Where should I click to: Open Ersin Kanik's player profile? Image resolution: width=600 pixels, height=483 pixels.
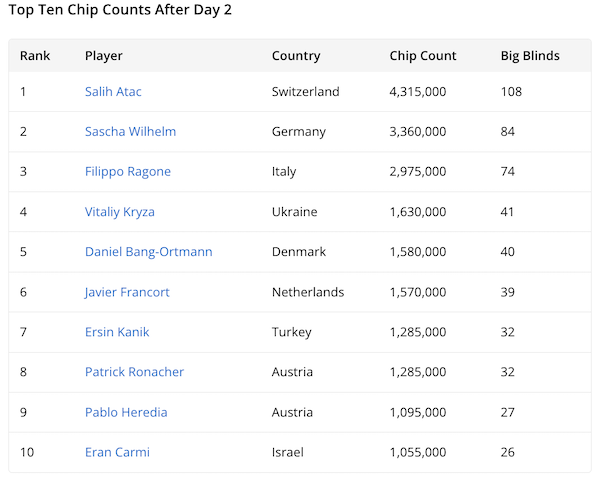pyautogui.click(x=117, y=332)
